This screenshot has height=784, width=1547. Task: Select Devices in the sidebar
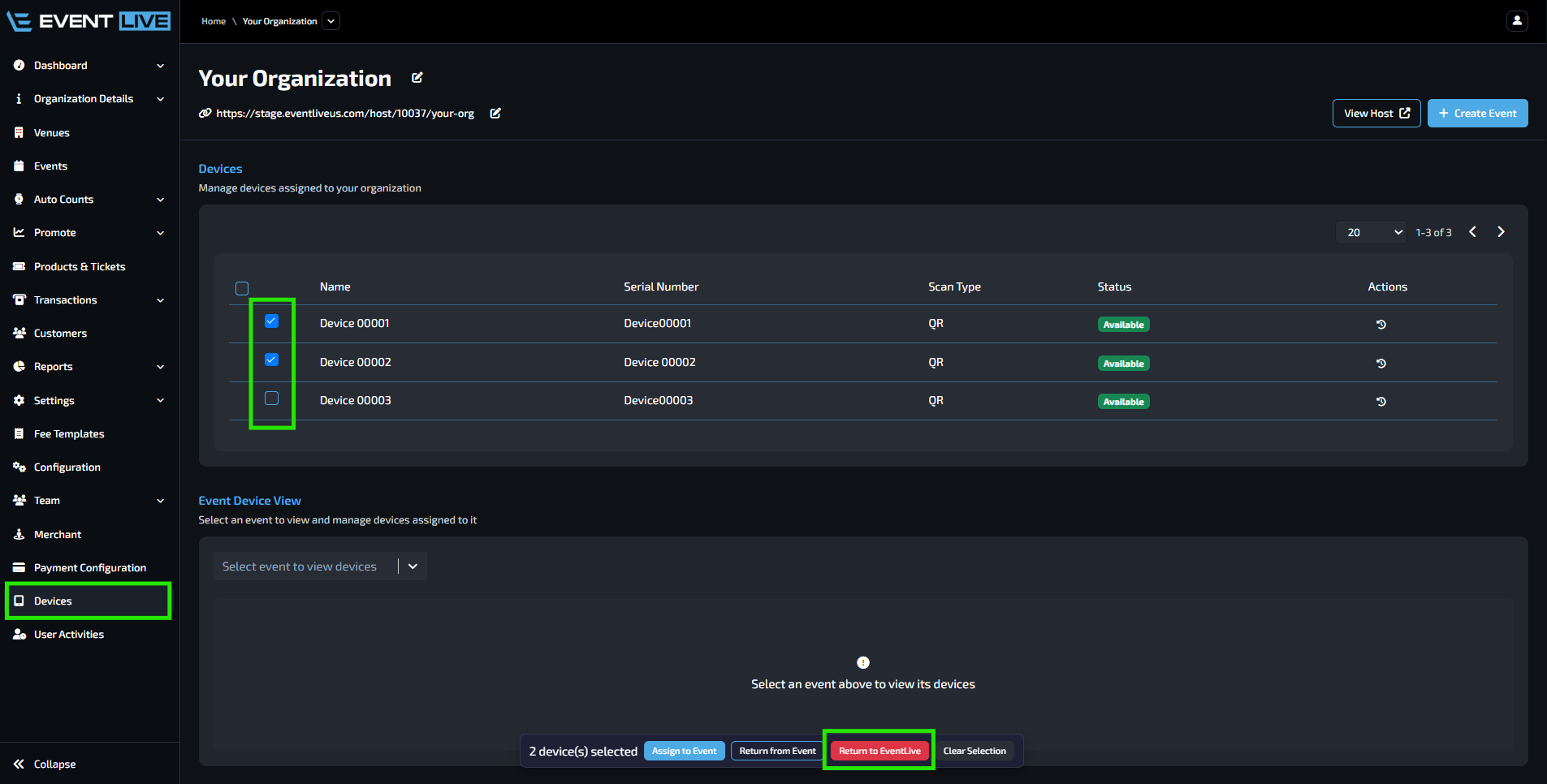(x=89, y=601)
